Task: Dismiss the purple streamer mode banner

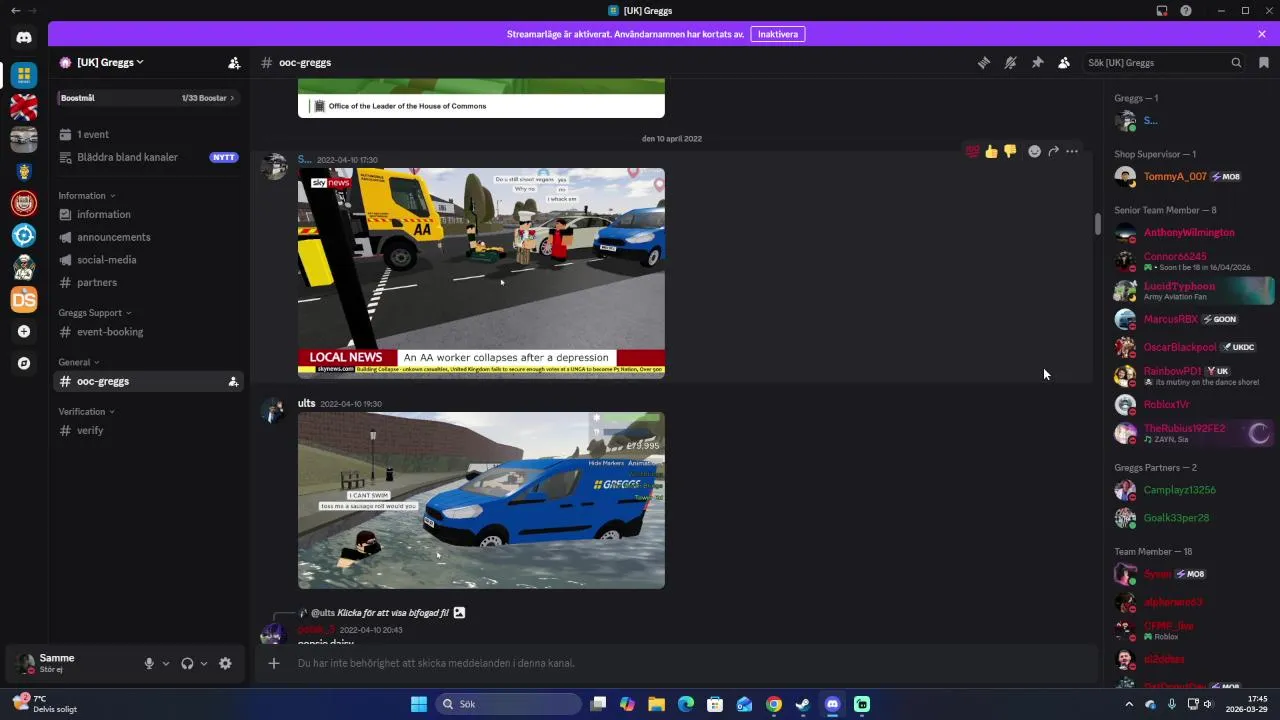Action: [1262, 34]
